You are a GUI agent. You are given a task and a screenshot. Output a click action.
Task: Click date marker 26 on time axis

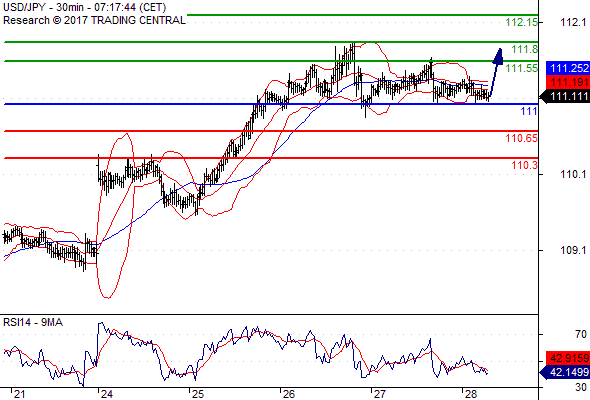pyautogui.click(x=289, y=394)
